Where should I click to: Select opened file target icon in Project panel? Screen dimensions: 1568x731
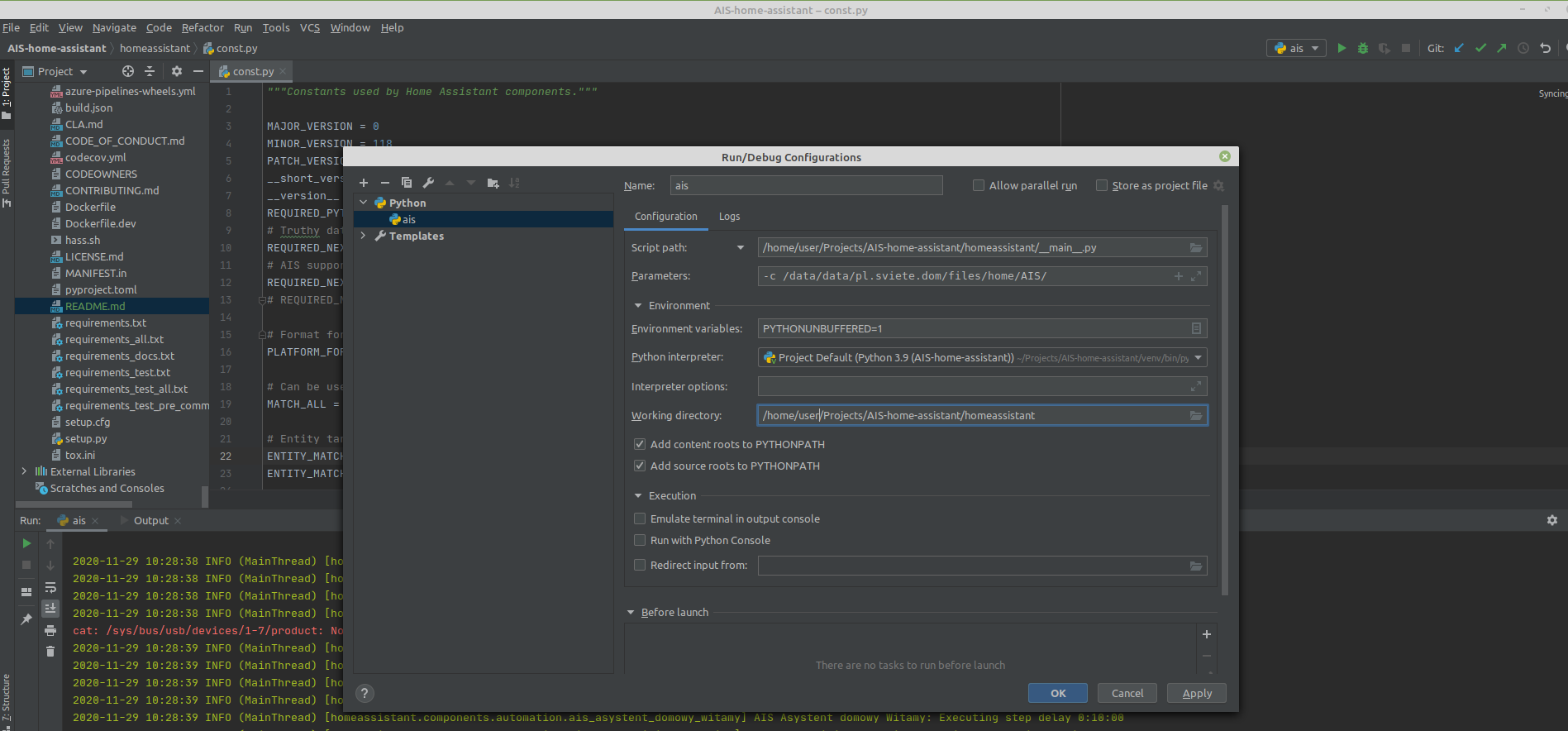pos(127,71)
